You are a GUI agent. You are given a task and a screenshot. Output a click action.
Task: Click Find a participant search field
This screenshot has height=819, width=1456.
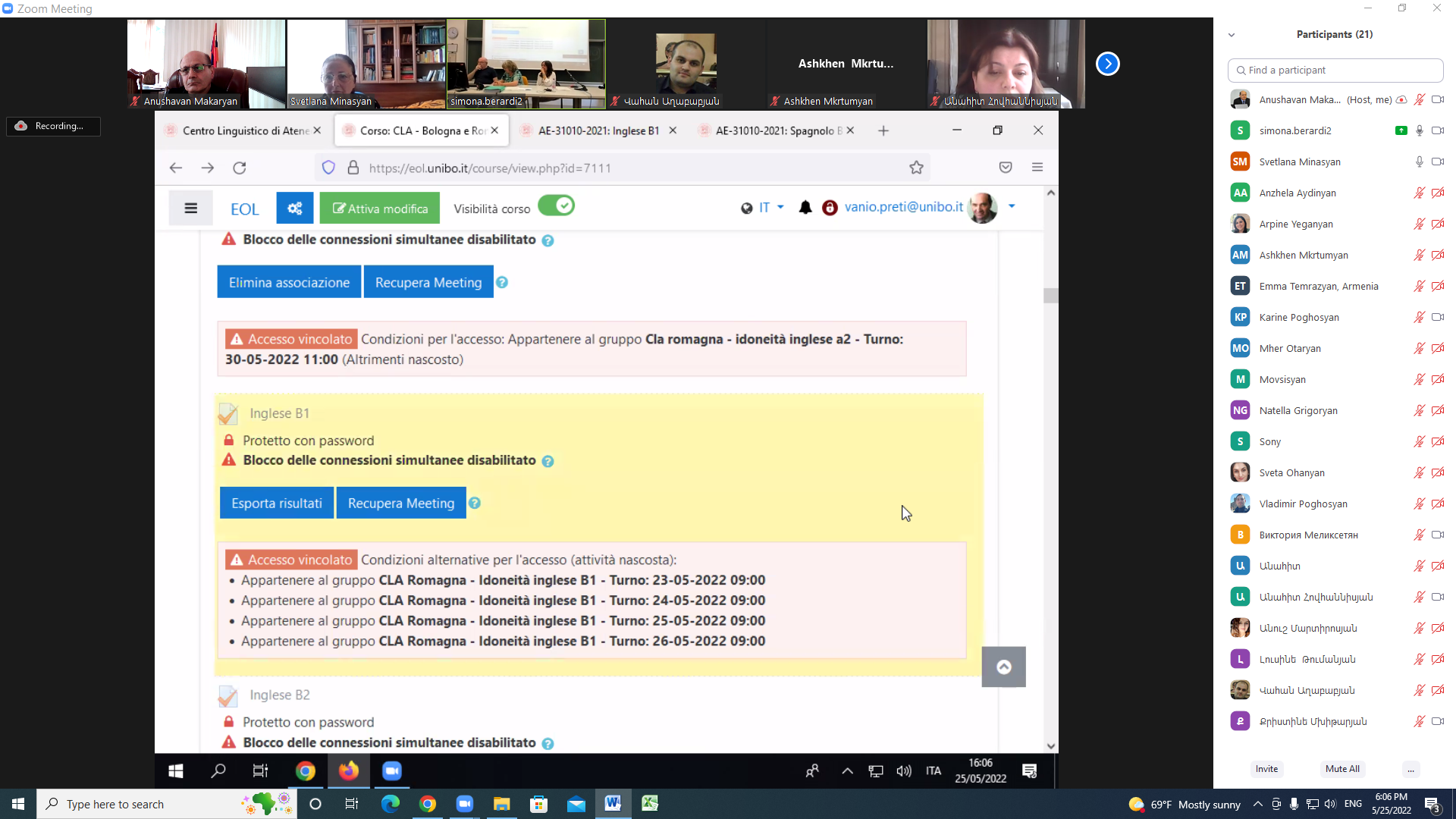tap(1335, 70)
